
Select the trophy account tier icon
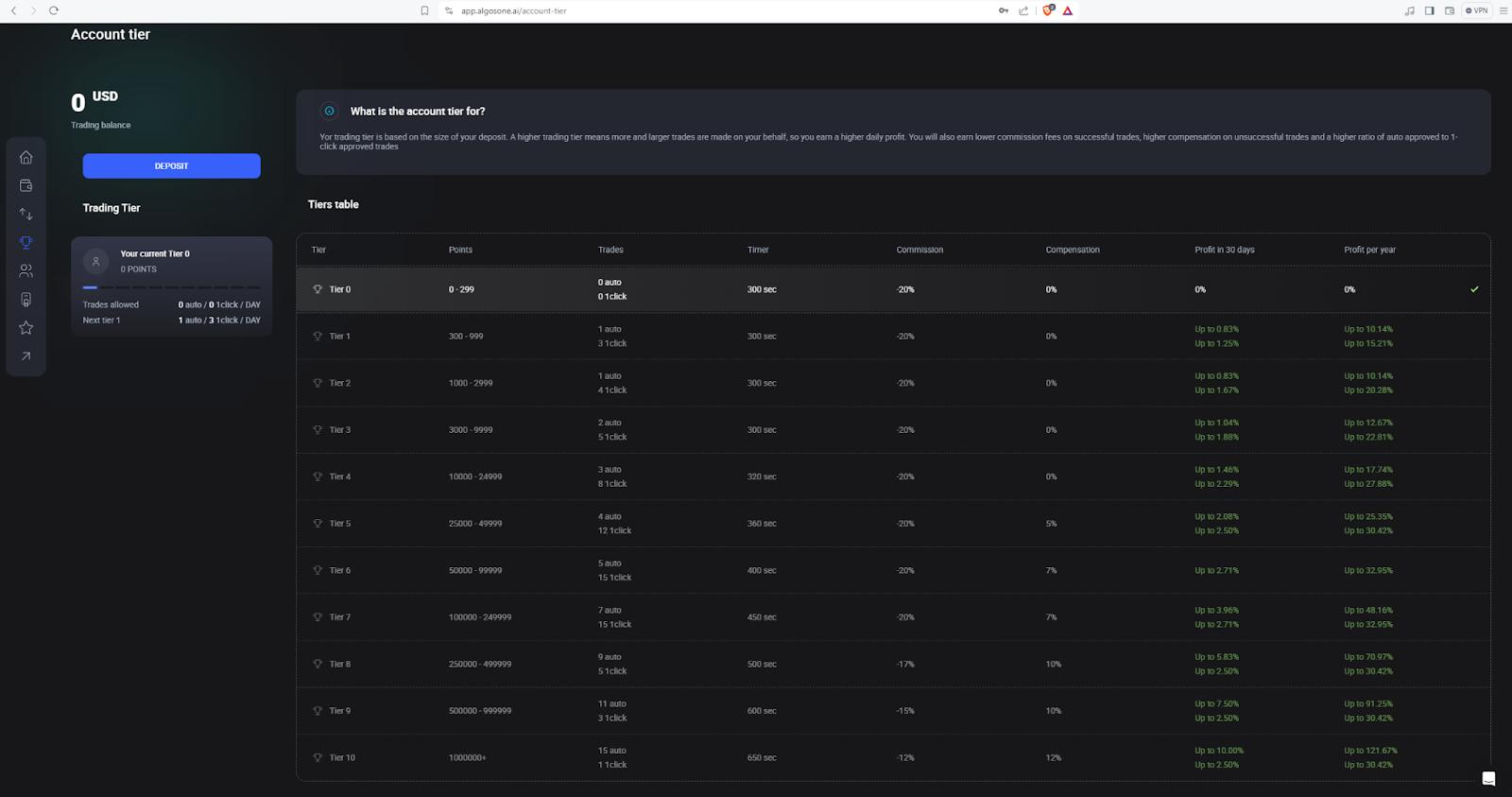coord(26,243)
